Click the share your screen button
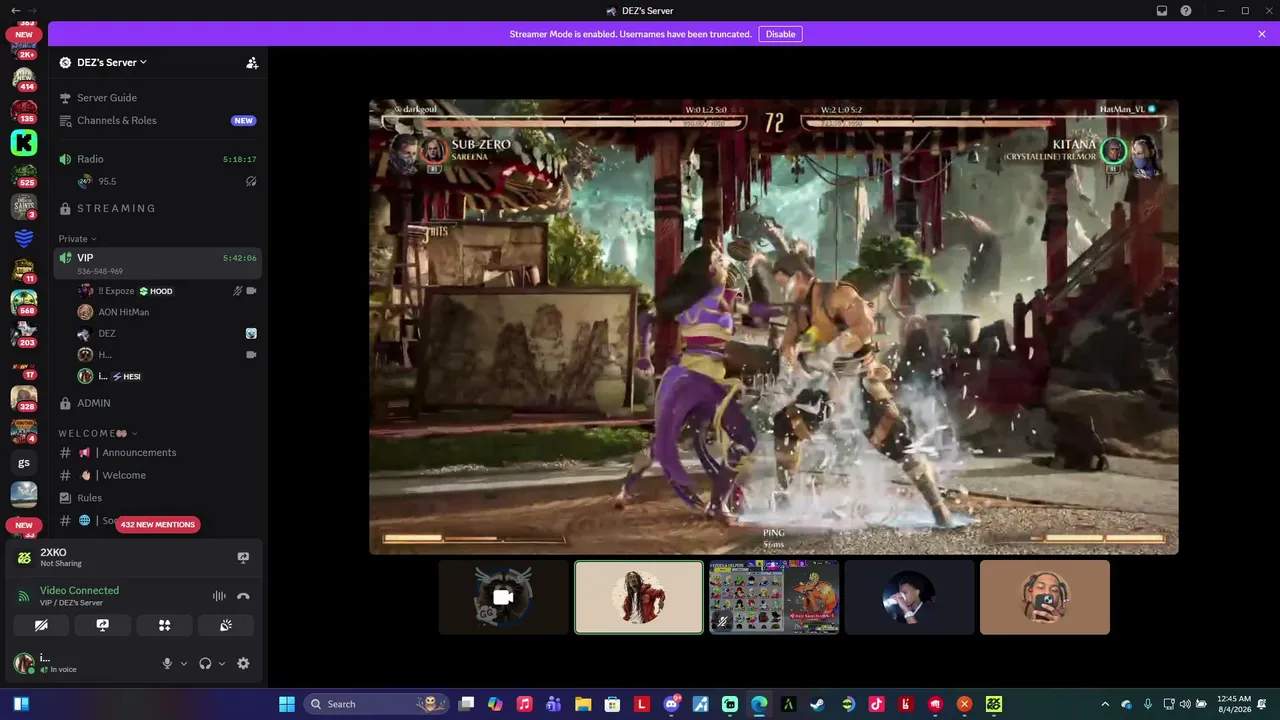1280x720 pixels. click(x=103, y=625)
